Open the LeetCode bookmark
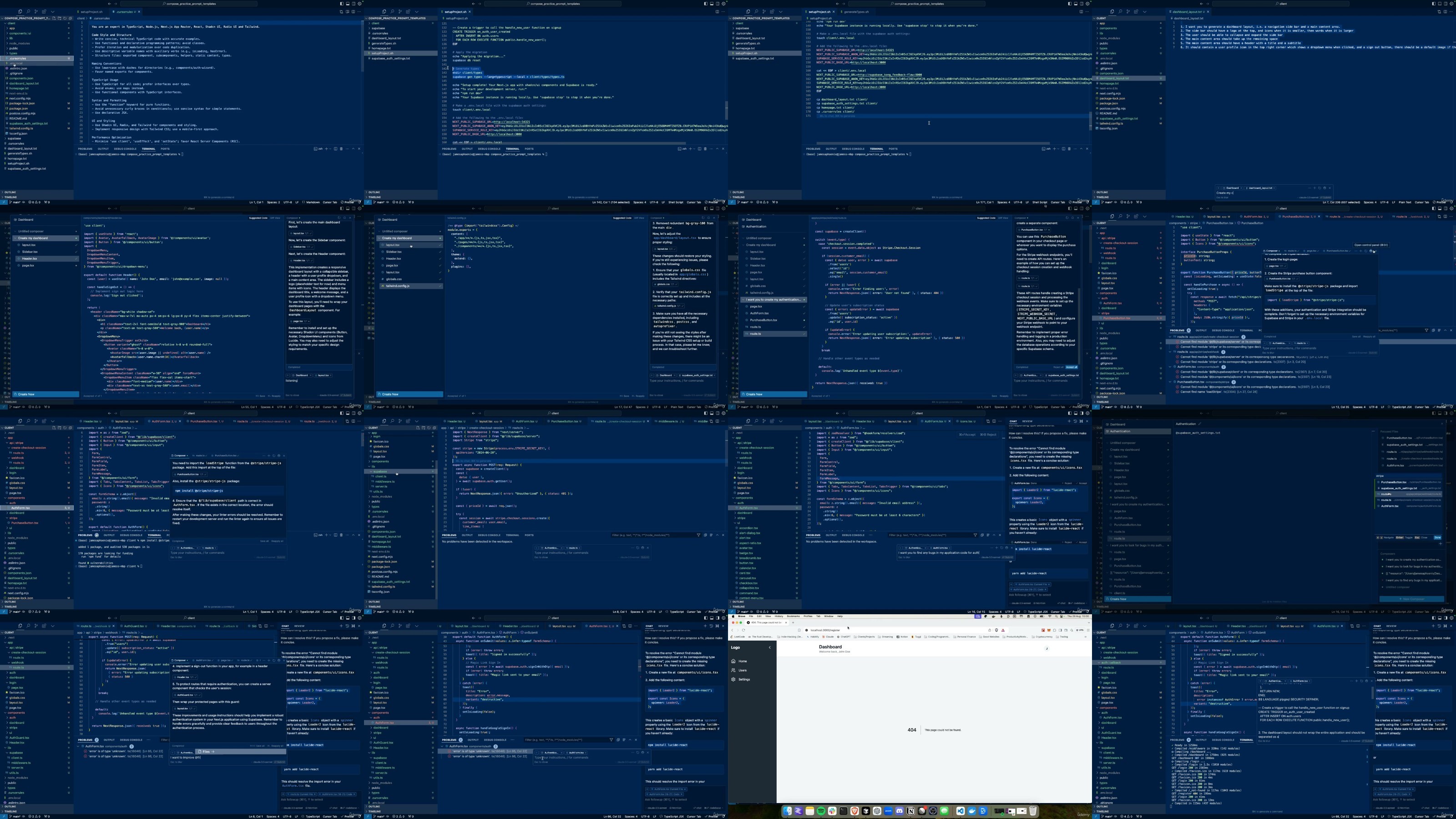The image size is (1456, 819). tap(738, 637)
